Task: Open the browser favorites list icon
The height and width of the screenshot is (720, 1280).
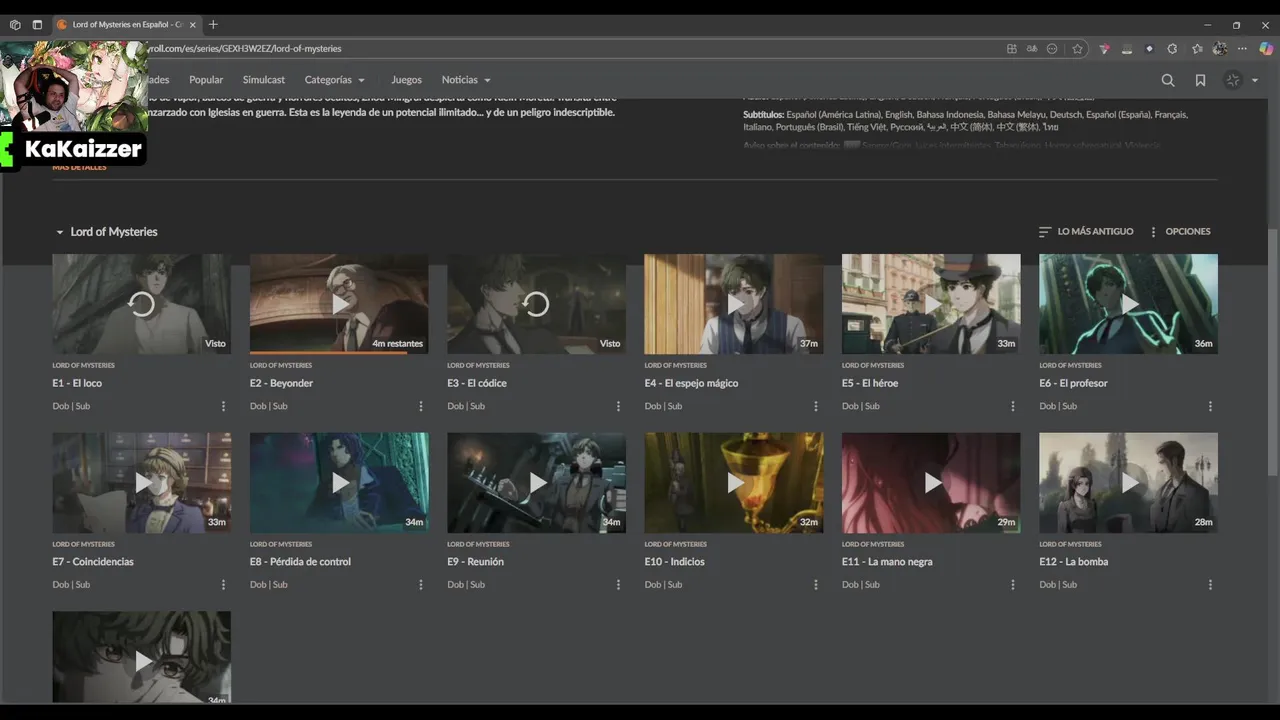Action: [1197, 48]
